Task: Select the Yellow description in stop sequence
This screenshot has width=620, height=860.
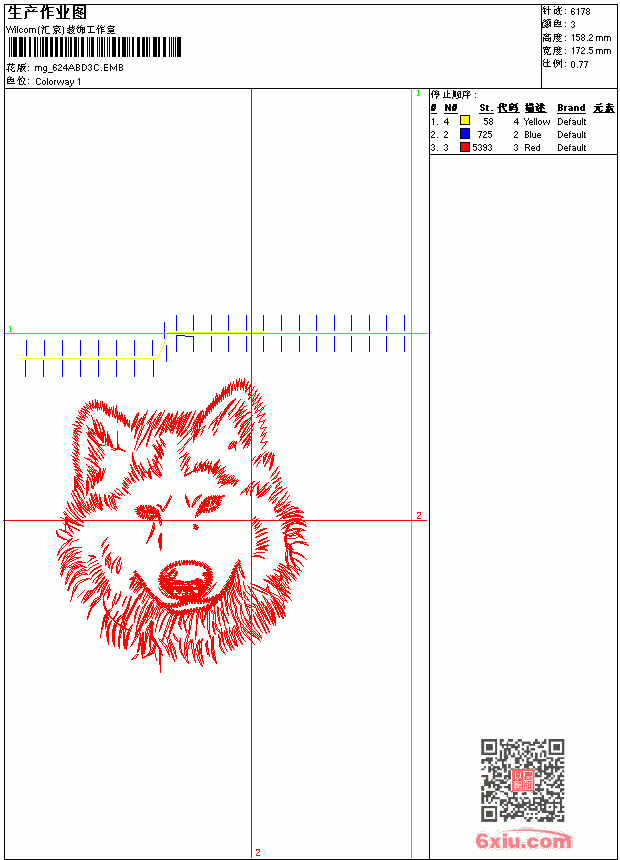Action: pos(537,122)
